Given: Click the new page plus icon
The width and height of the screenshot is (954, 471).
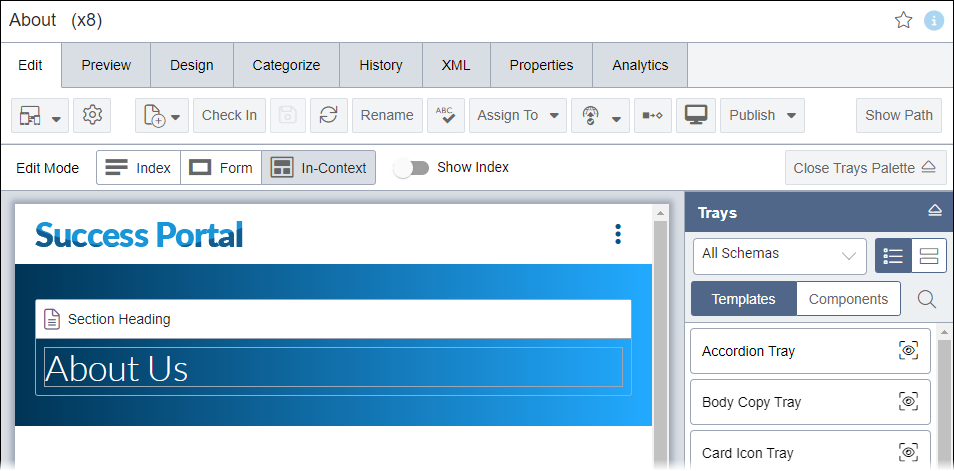Looking at the screenshot, I should 155,116.
